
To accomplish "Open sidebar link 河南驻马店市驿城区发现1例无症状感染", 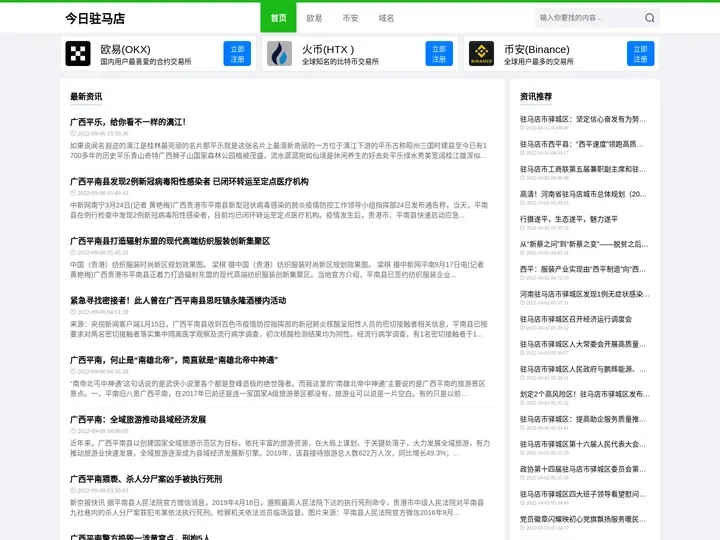I will click(x=585, y=294).
